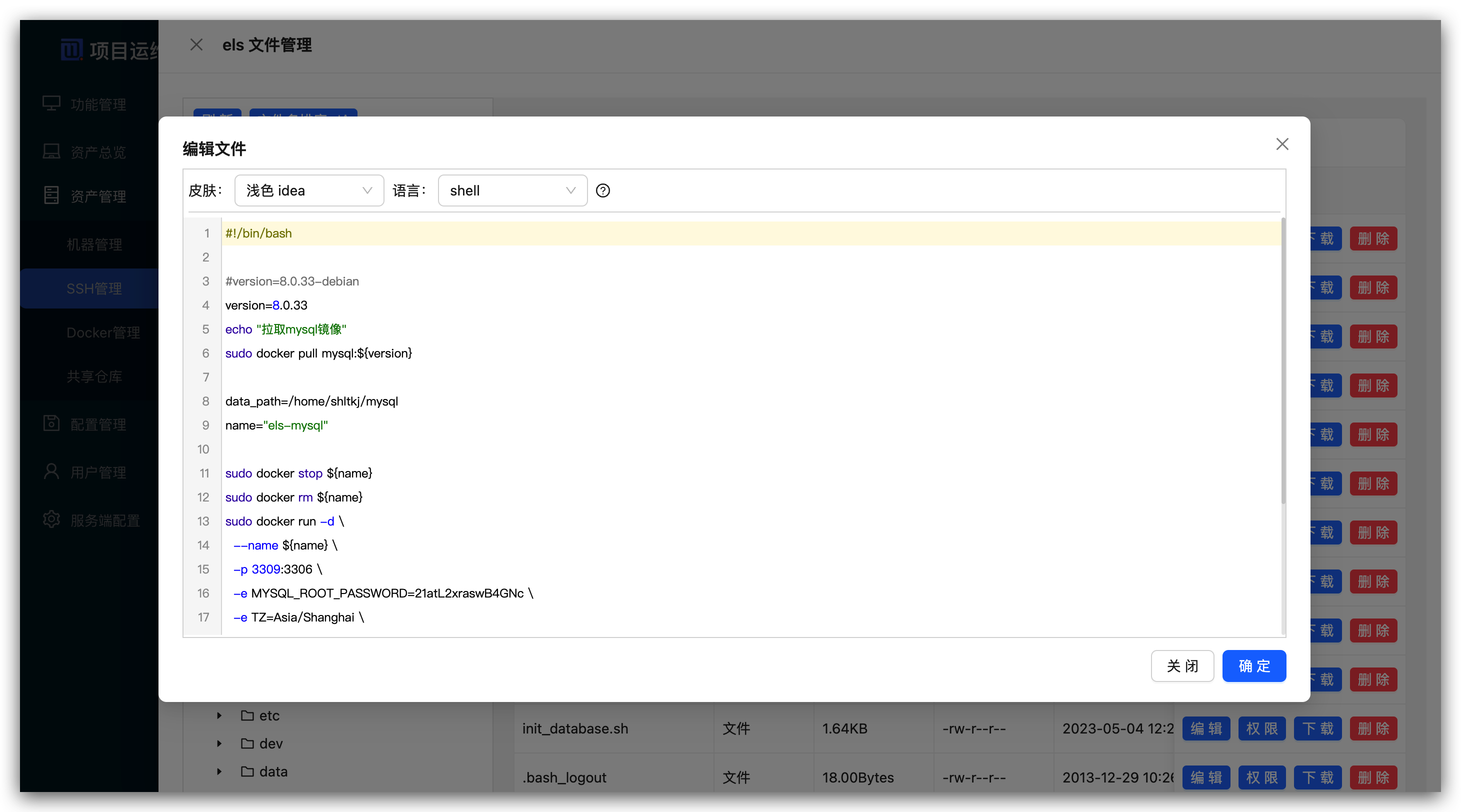Screen dimensions: 1461x812
Task: Click the user icon for 用户管理
Action: 51,472
